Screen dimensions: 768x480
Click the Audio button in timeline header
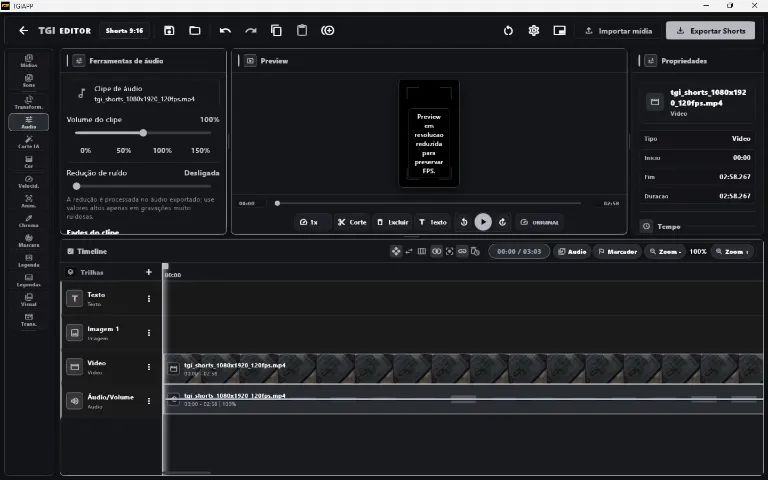572,252
